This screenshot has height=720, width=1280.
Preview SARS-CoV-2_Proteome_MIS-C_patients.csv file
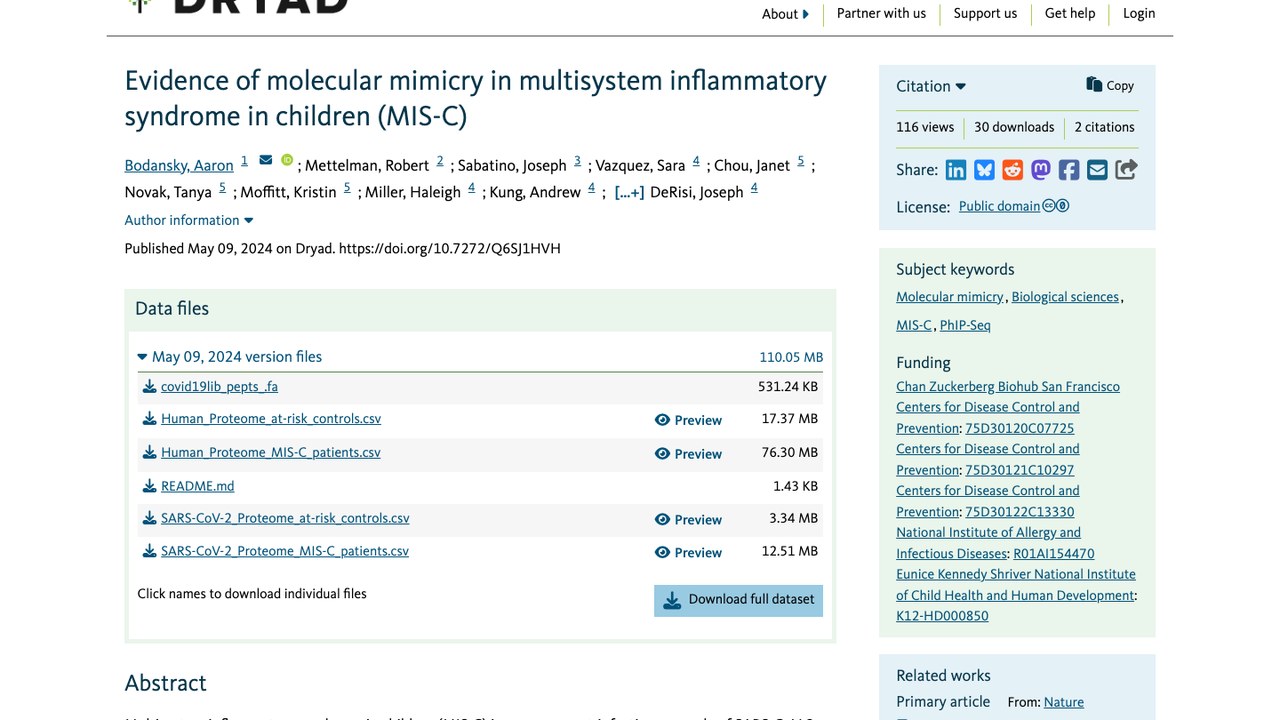(x=688, y=553)
